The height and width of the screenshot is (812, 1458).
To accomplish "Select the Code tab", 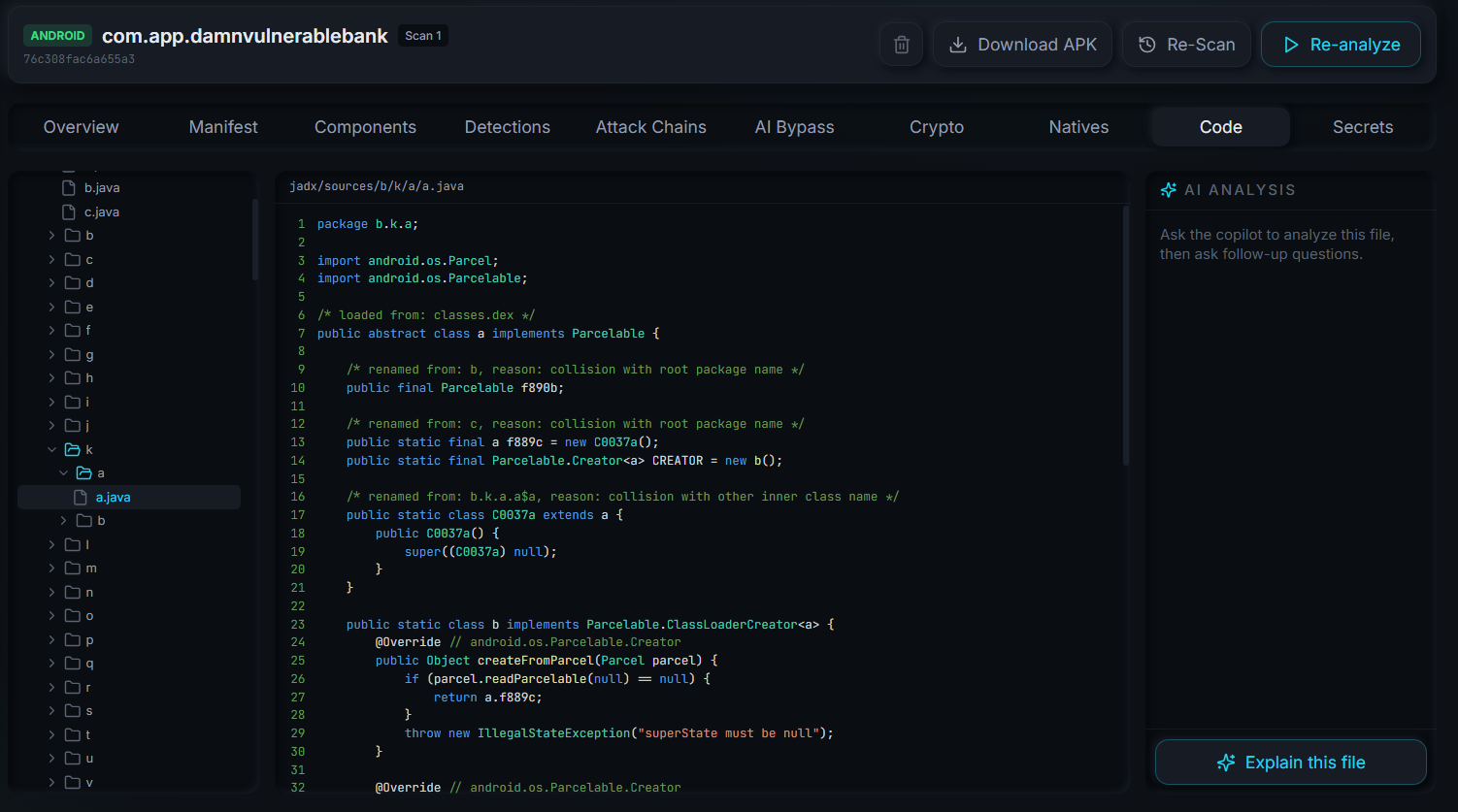I will pyautogui.click(x=1221, y=127).
